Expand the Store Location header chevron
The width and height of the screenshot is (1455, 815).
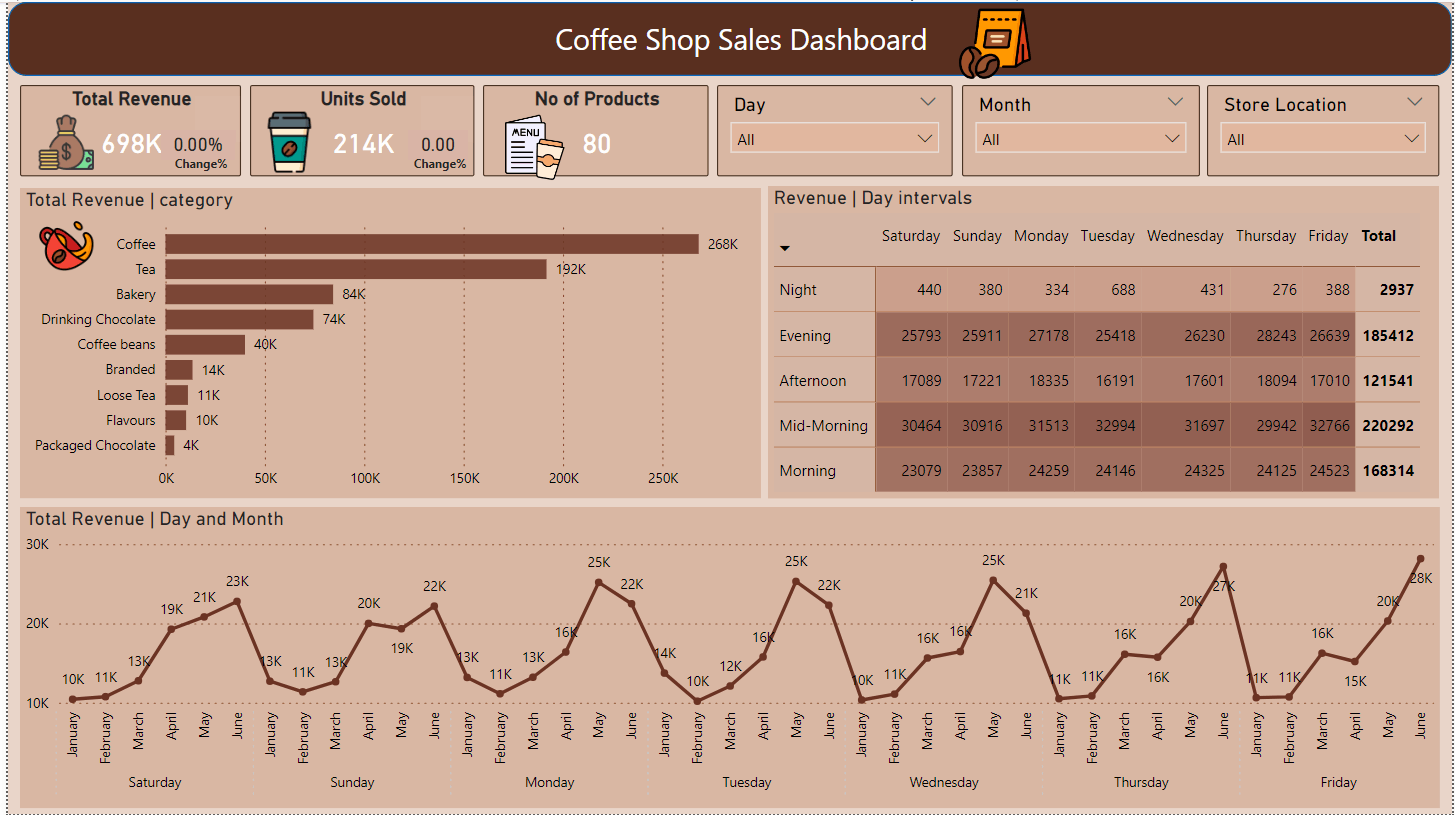click(x=1414, y=101)
